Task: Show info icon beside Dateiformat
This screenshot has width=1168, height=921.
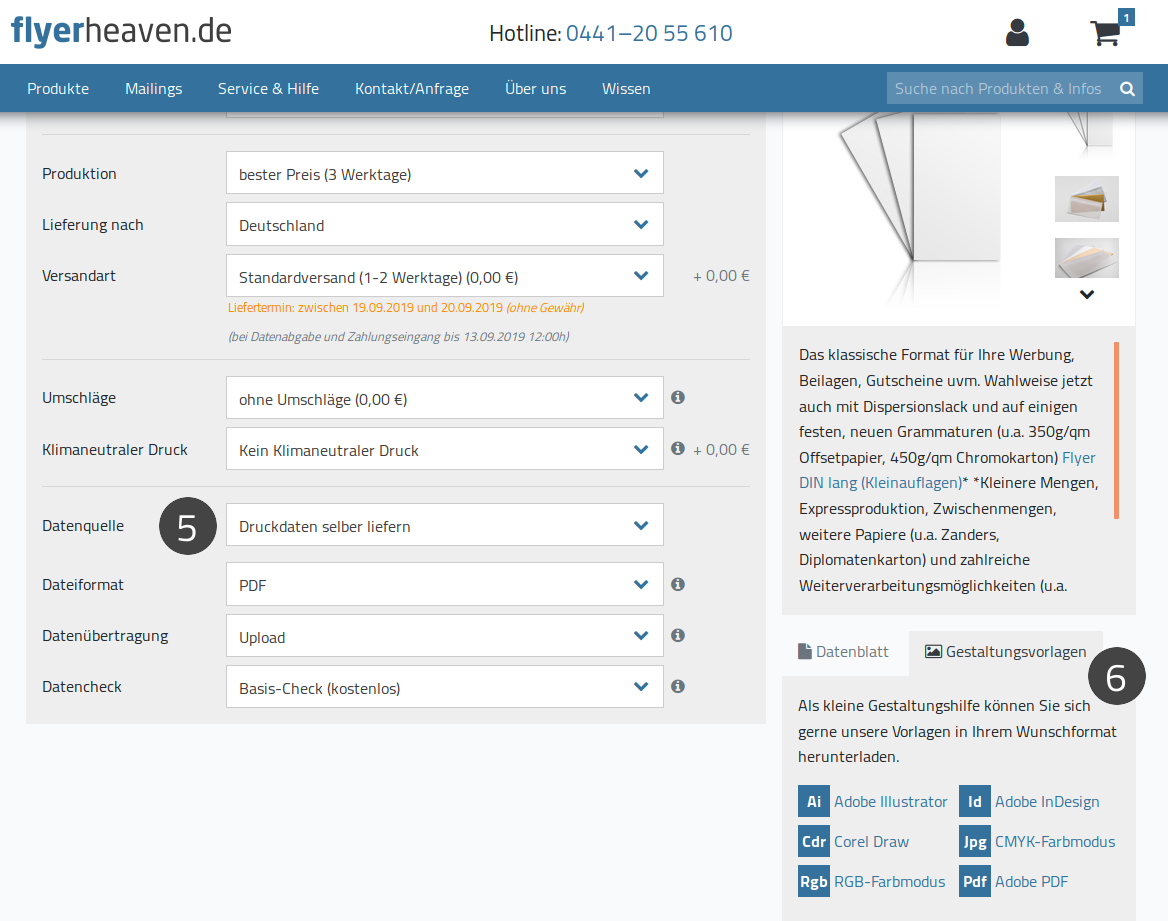Action: click(677, 584)
